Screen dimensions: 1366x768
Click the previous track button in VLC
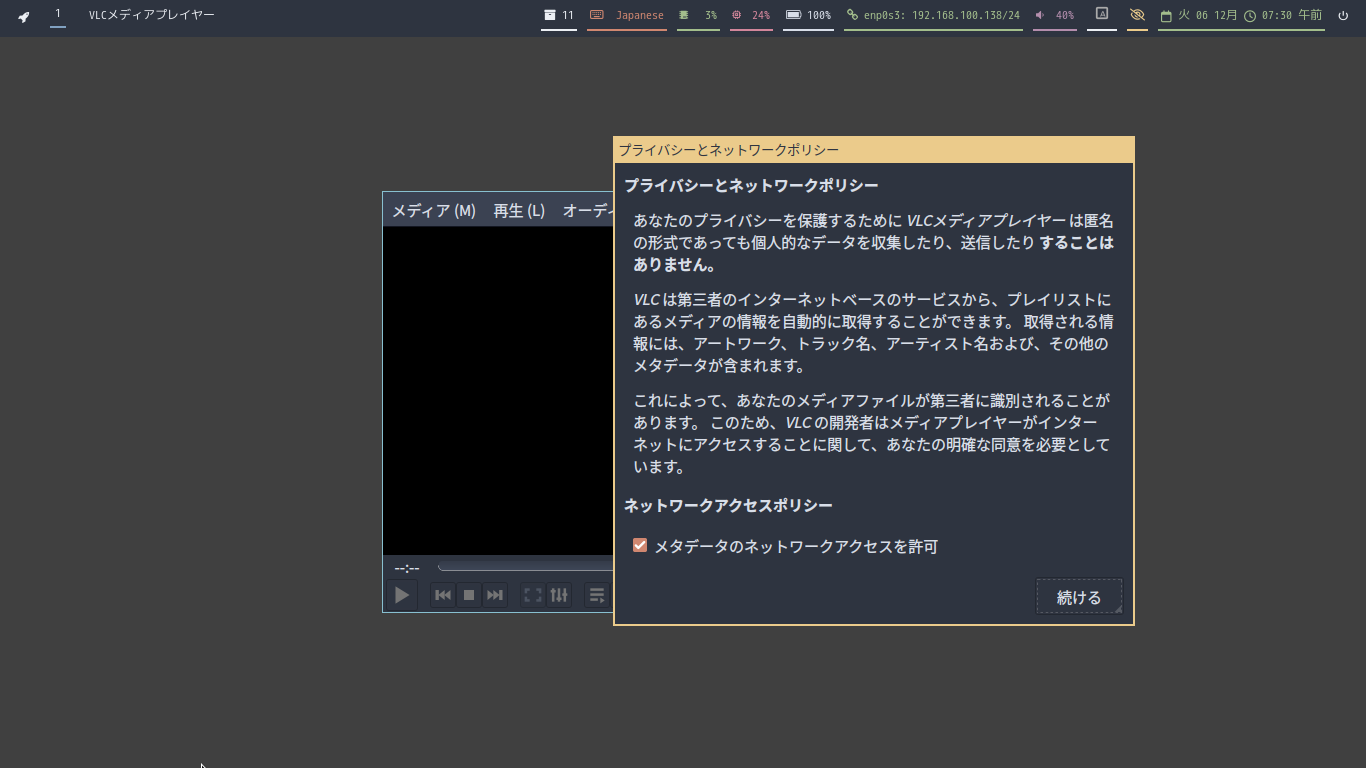tap(443, 595)
